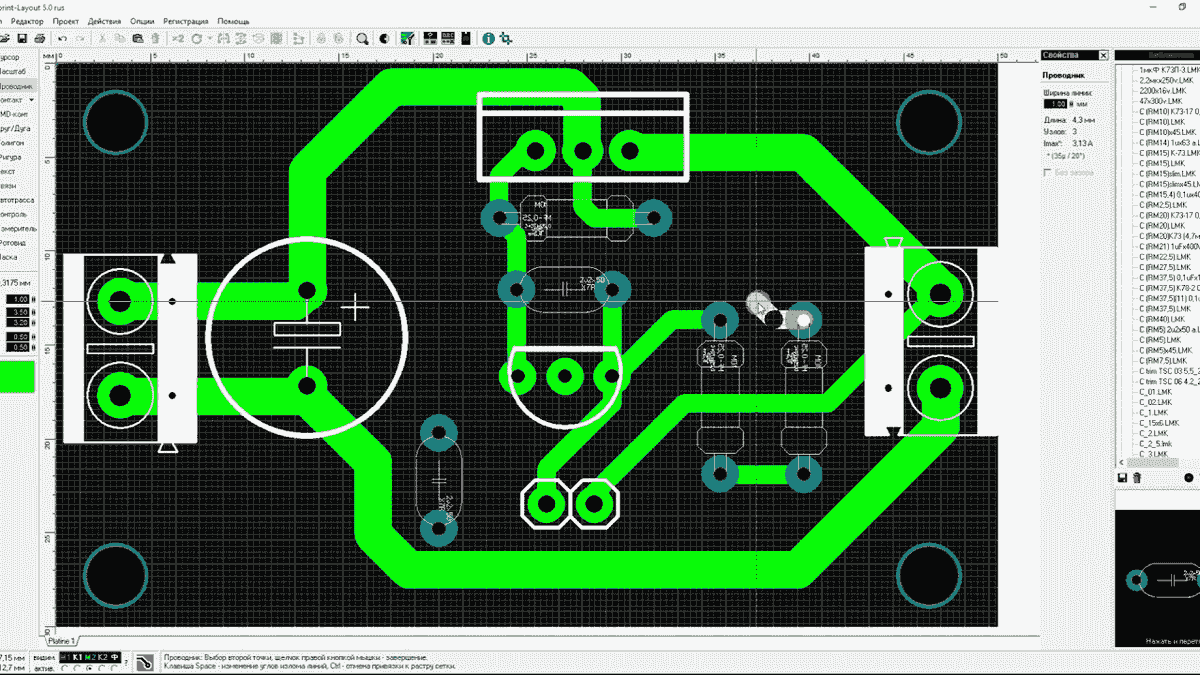Click the track bend angle mode icon
Screen dimensions: 1200x675
(x=145, y=661)
